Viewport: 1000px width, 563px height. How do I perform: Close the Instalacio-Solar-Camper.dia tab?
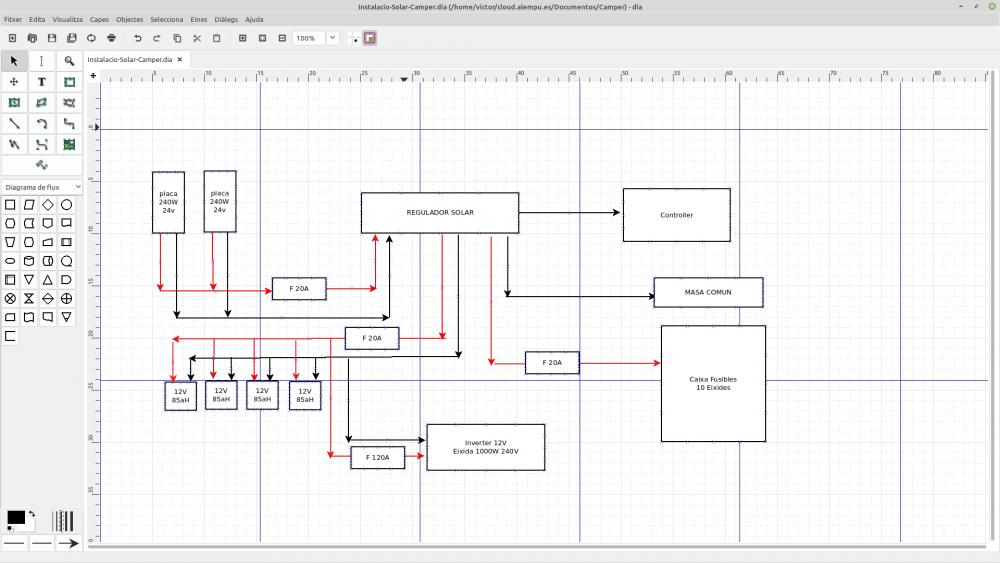(x=180, y=59)
